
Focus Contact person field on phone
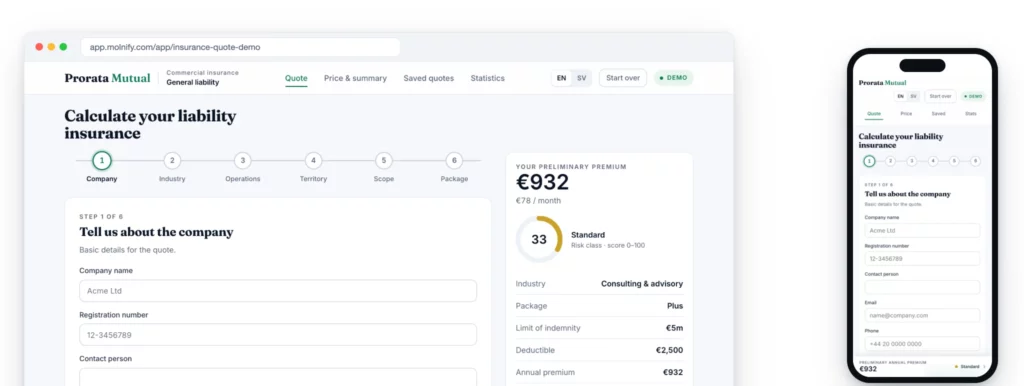(922, 287)
